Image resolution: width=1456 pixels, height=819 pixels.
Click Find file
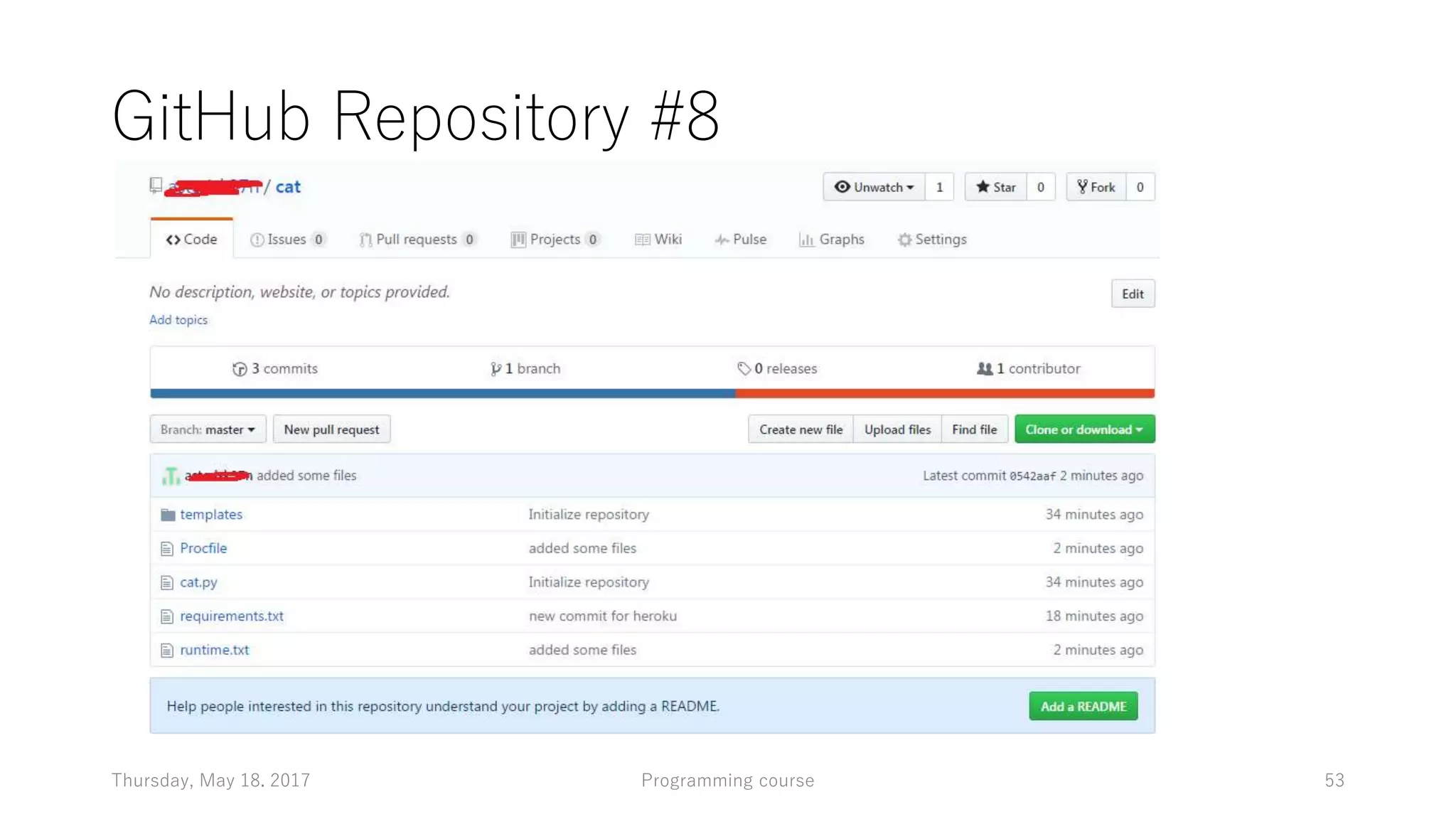[x=974, y=429]
